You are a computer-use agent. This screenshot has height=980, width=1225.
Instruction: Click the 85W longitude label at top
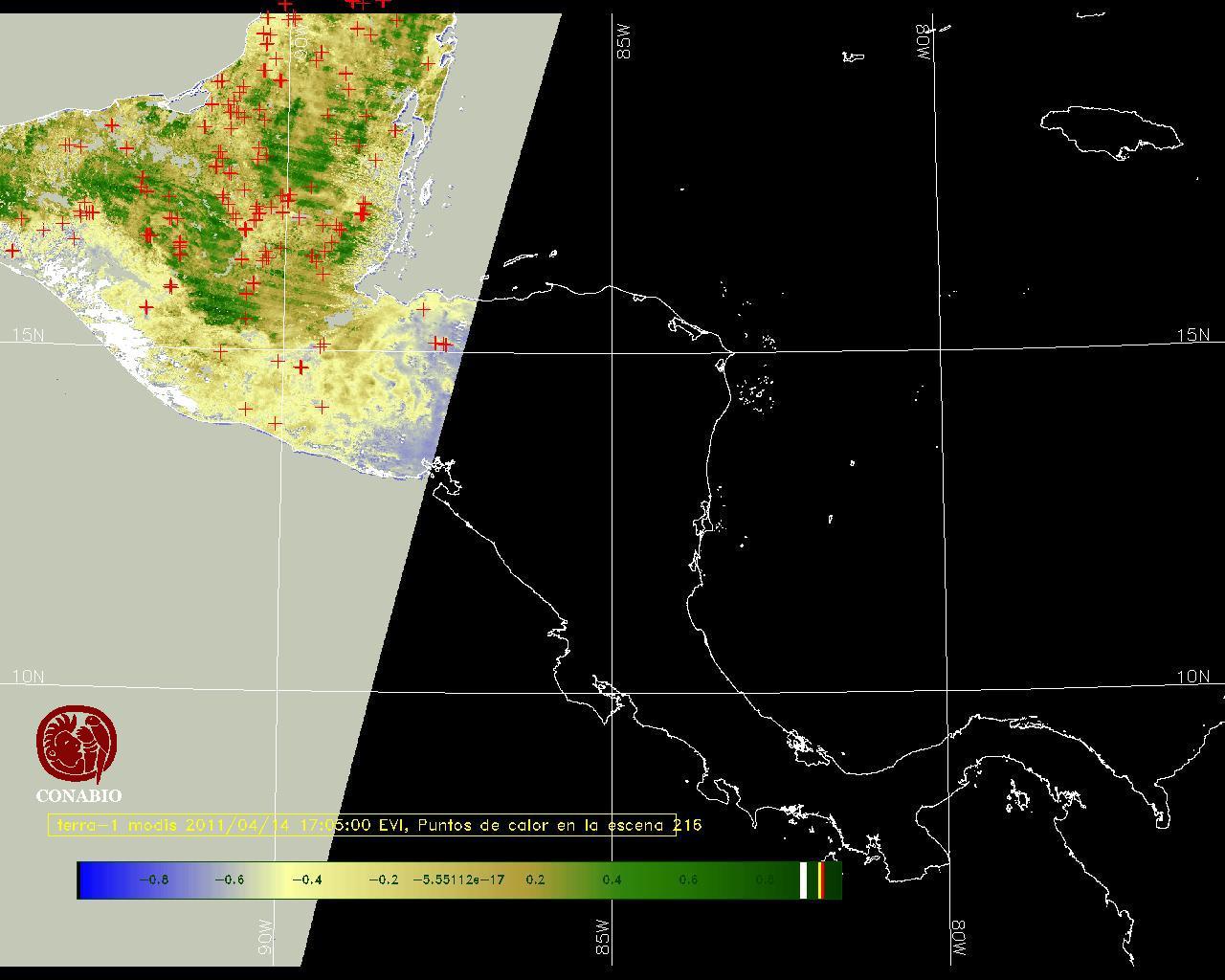pyautogui.click(x=625, y=42)
